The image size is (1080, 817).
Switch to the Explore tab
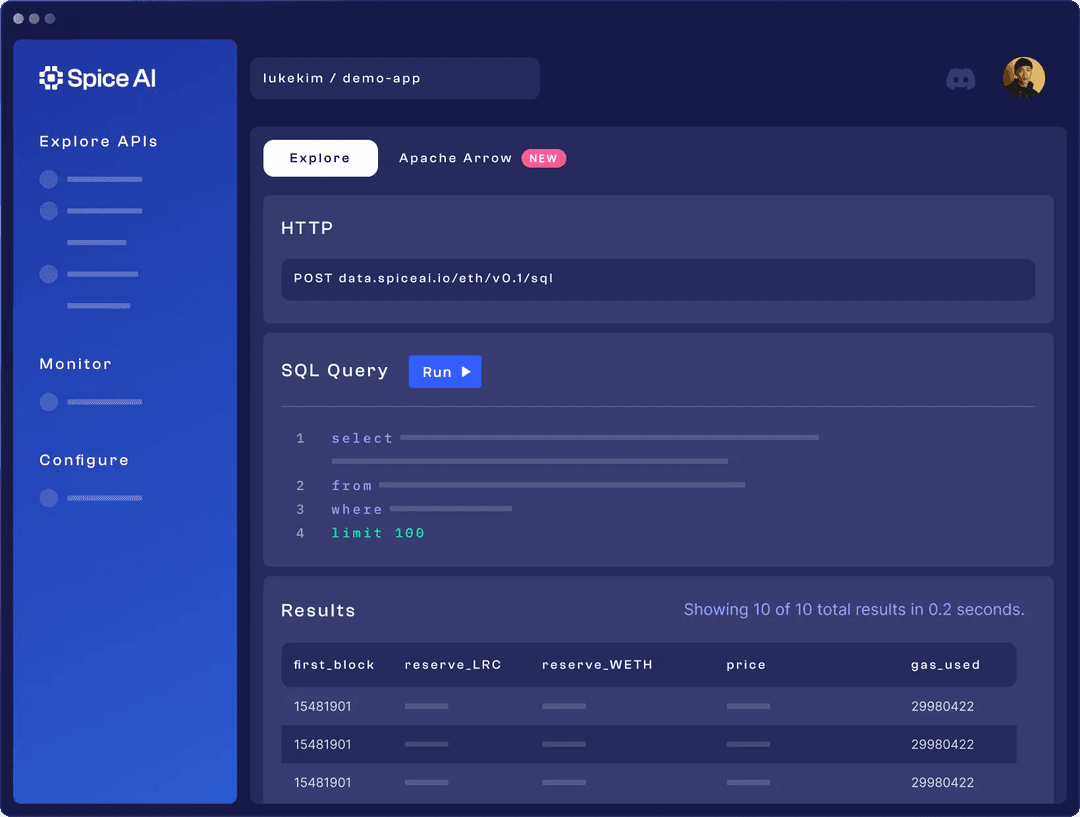coord(320,158)
